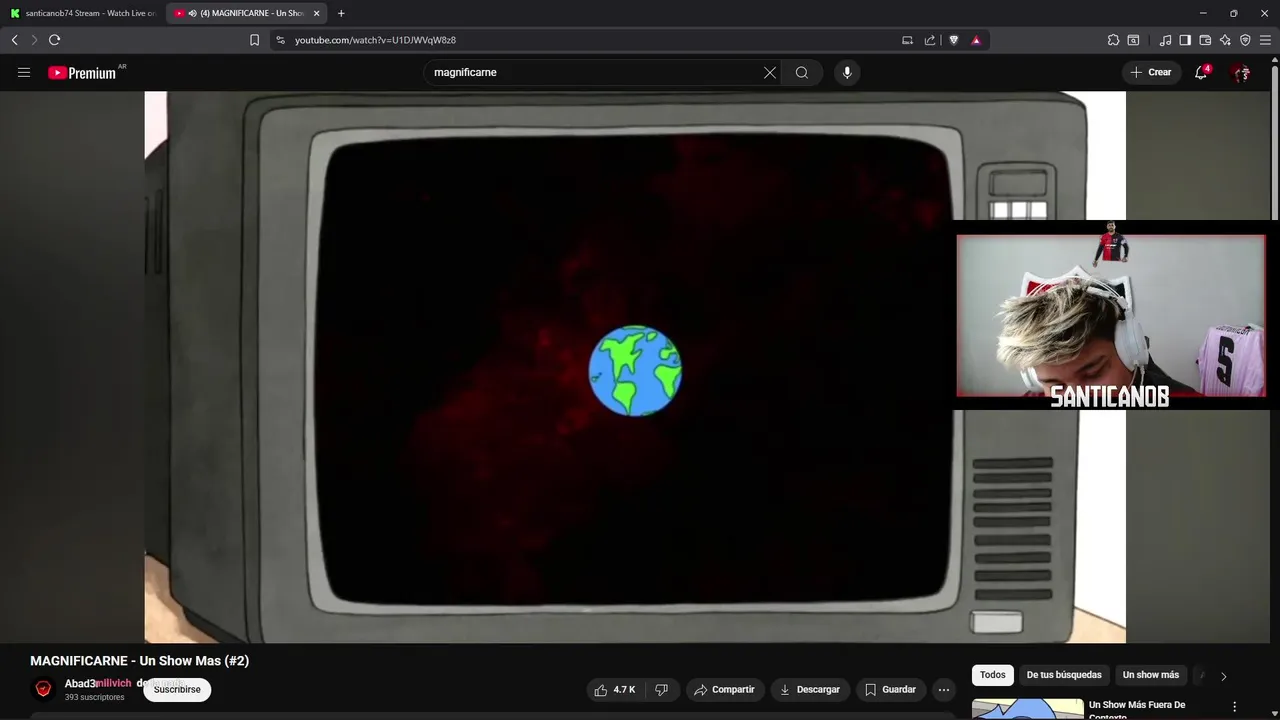Open browser extensions puzzle icon
The height and width of the screenshot is (720, 1280).
point(1113,40)
